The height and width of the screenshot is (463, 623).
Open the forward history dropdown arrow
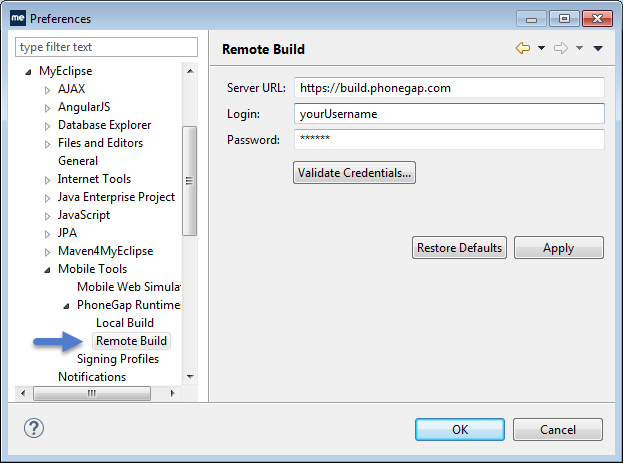(x=579, y=48)
